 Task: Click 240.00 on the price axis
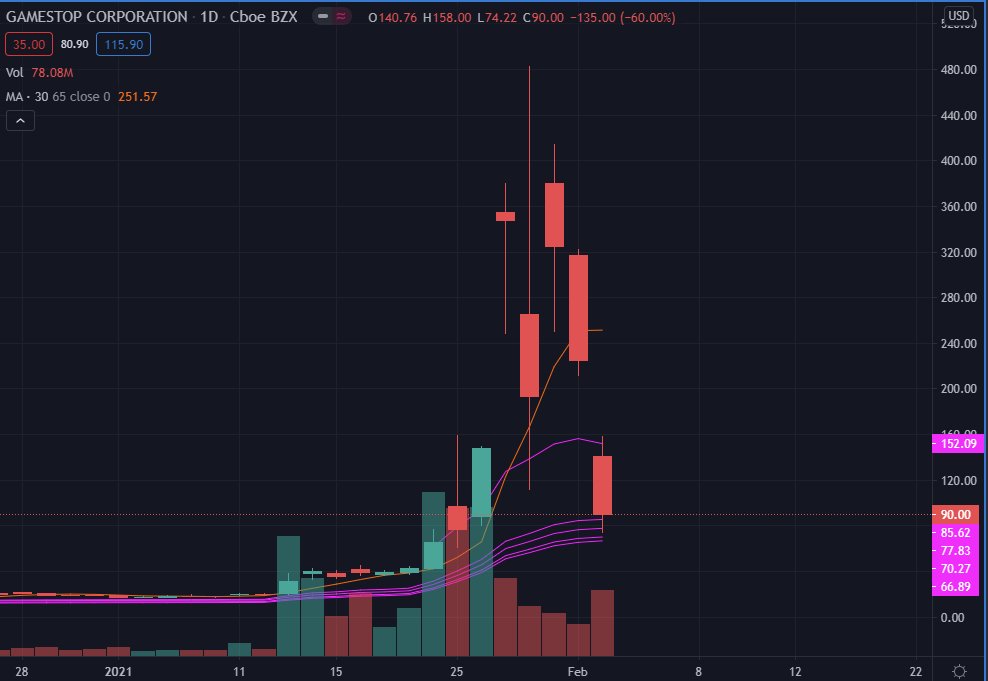pos(958,343)
